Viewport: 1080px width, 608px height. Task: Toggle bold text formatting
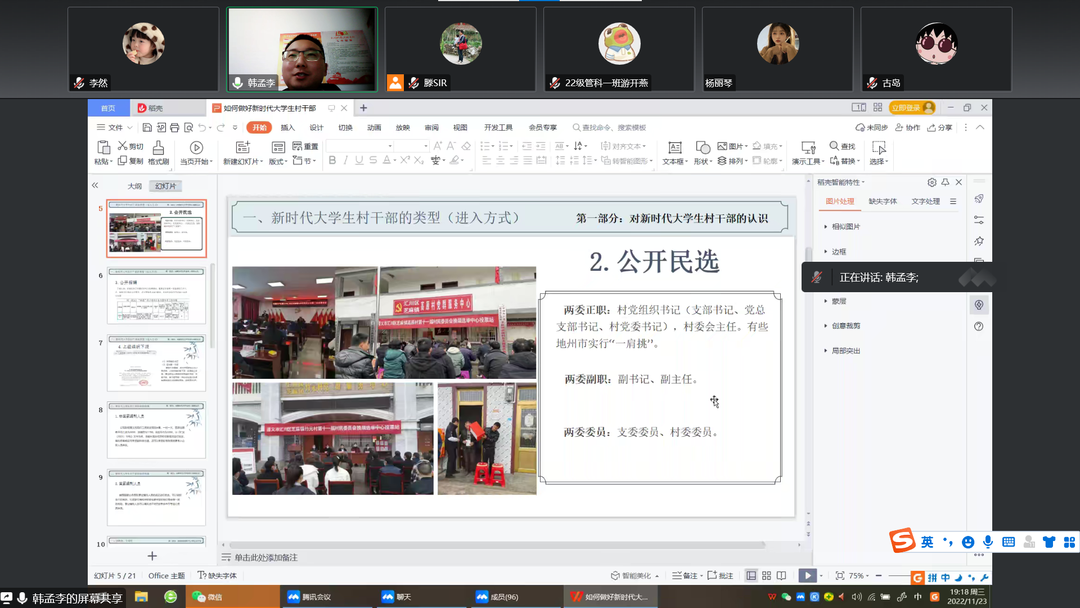tap(332, 161)
